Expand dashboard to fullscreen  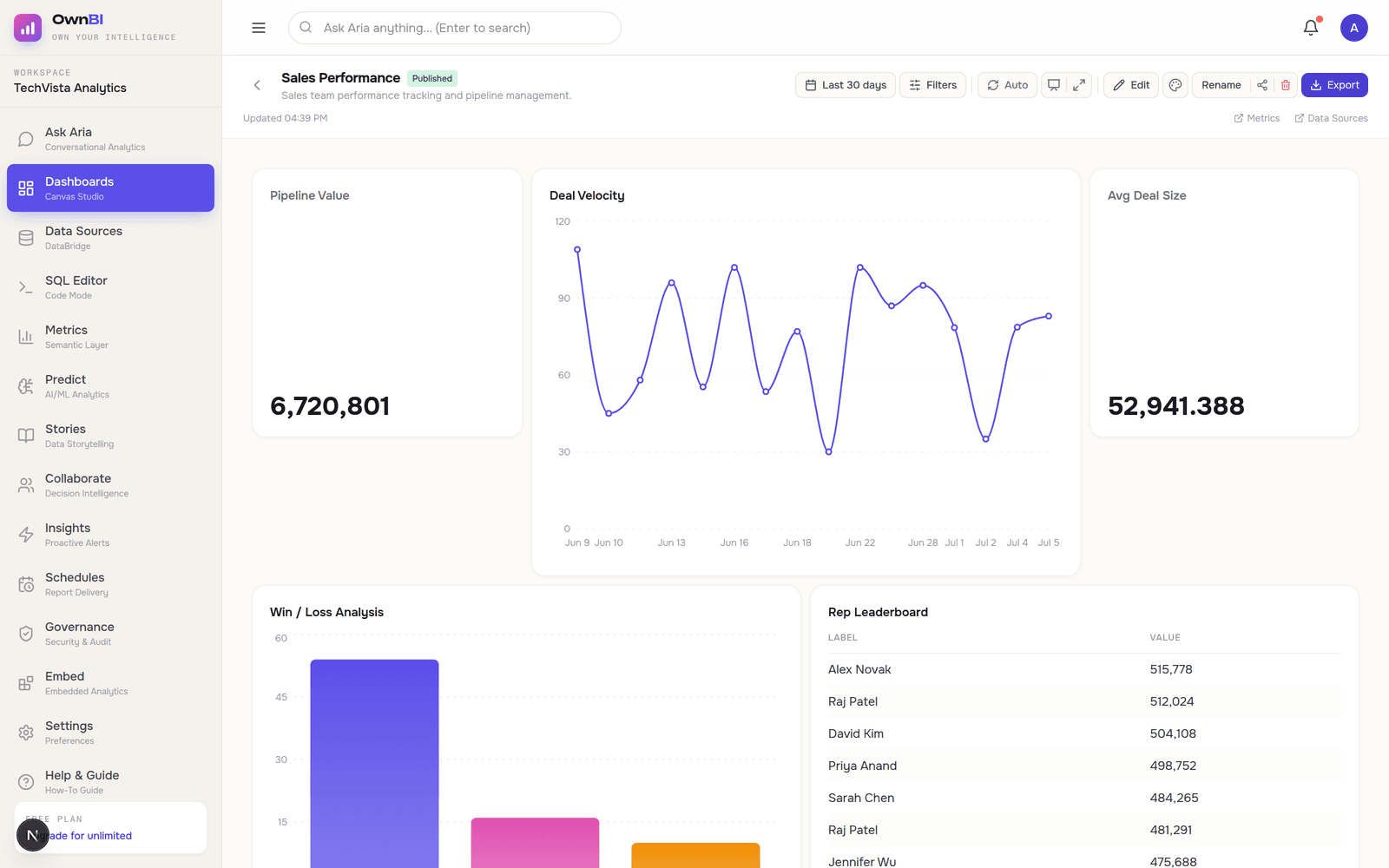coord(1079,85)
